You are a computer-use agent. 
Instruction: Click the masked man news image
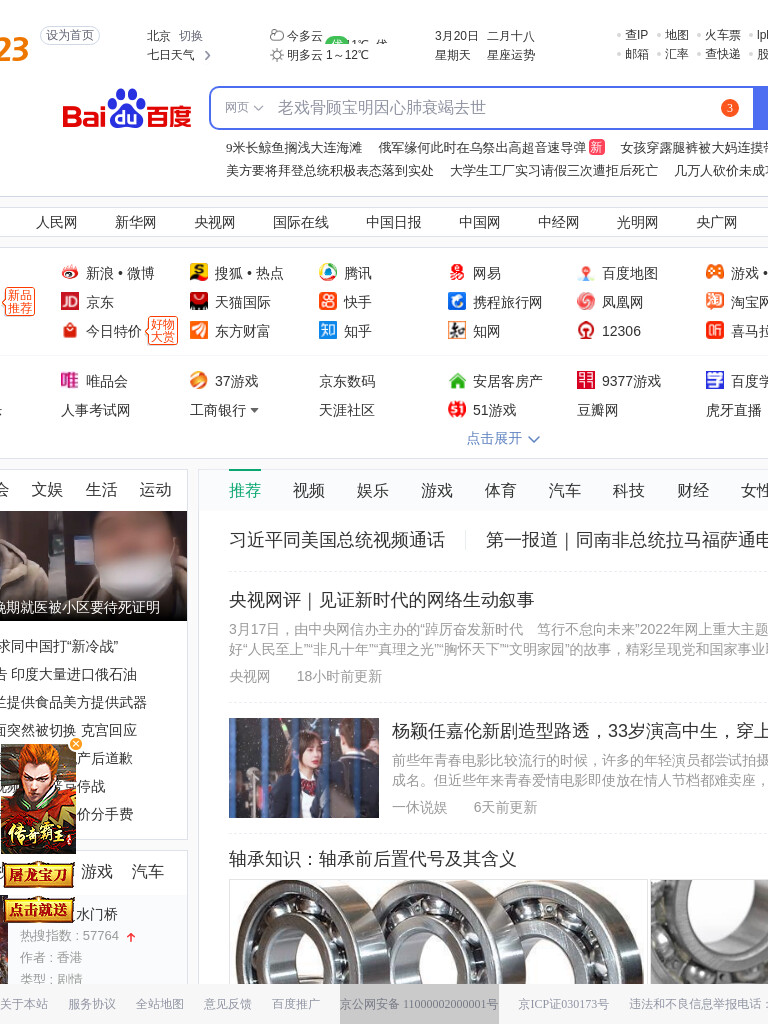(93, 566)
